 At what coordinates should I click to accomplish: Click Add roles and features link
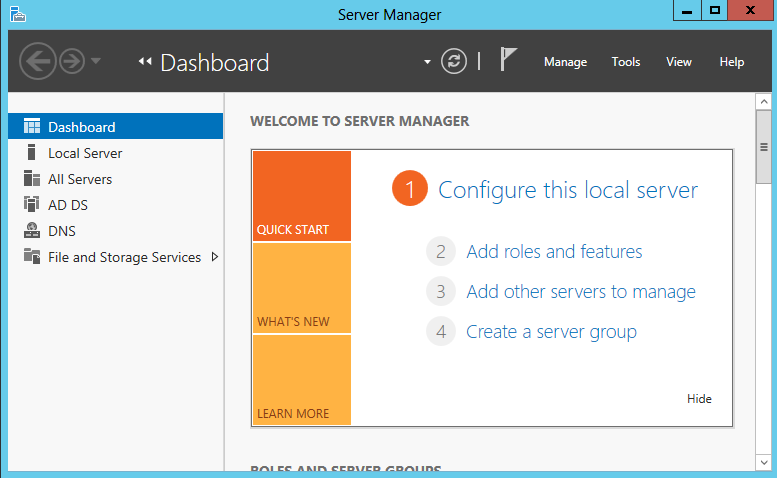(x=554, y=252)
